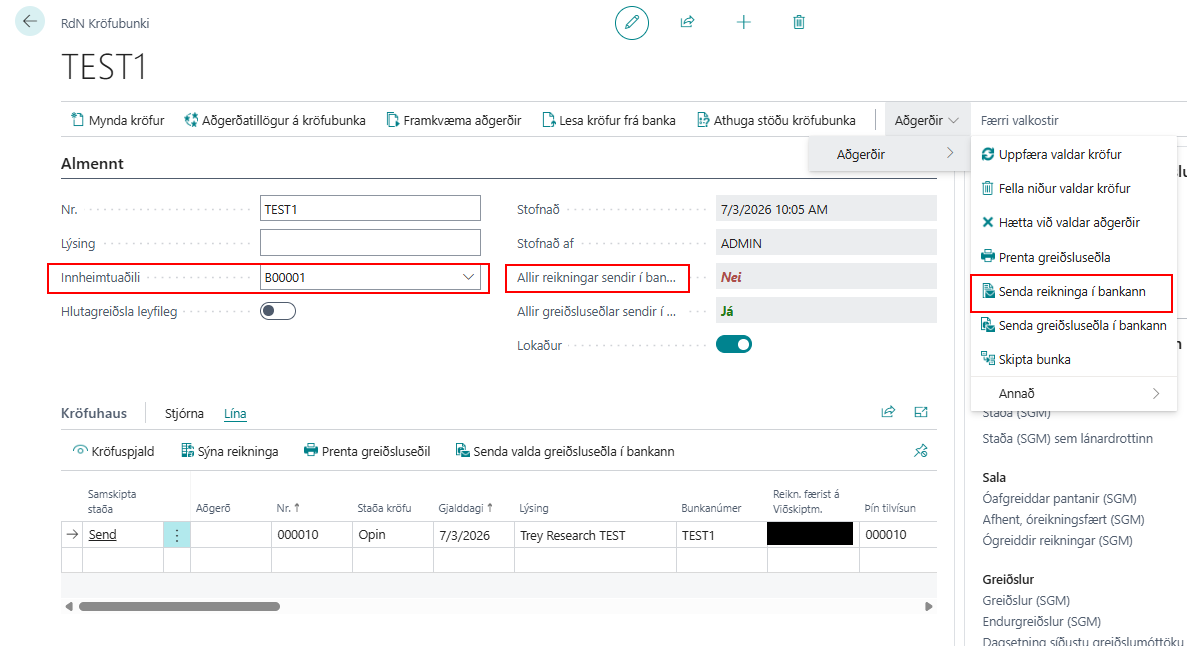This screenshot has width=1187, height=646.
Task: Collapse the Almennt section heading
Action: point(92,164)
